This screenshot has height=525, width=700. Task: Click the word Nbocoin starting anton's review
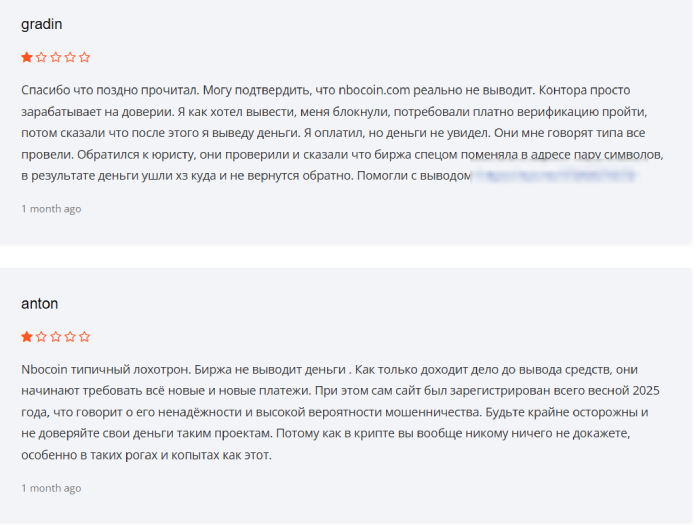[44, 370]
